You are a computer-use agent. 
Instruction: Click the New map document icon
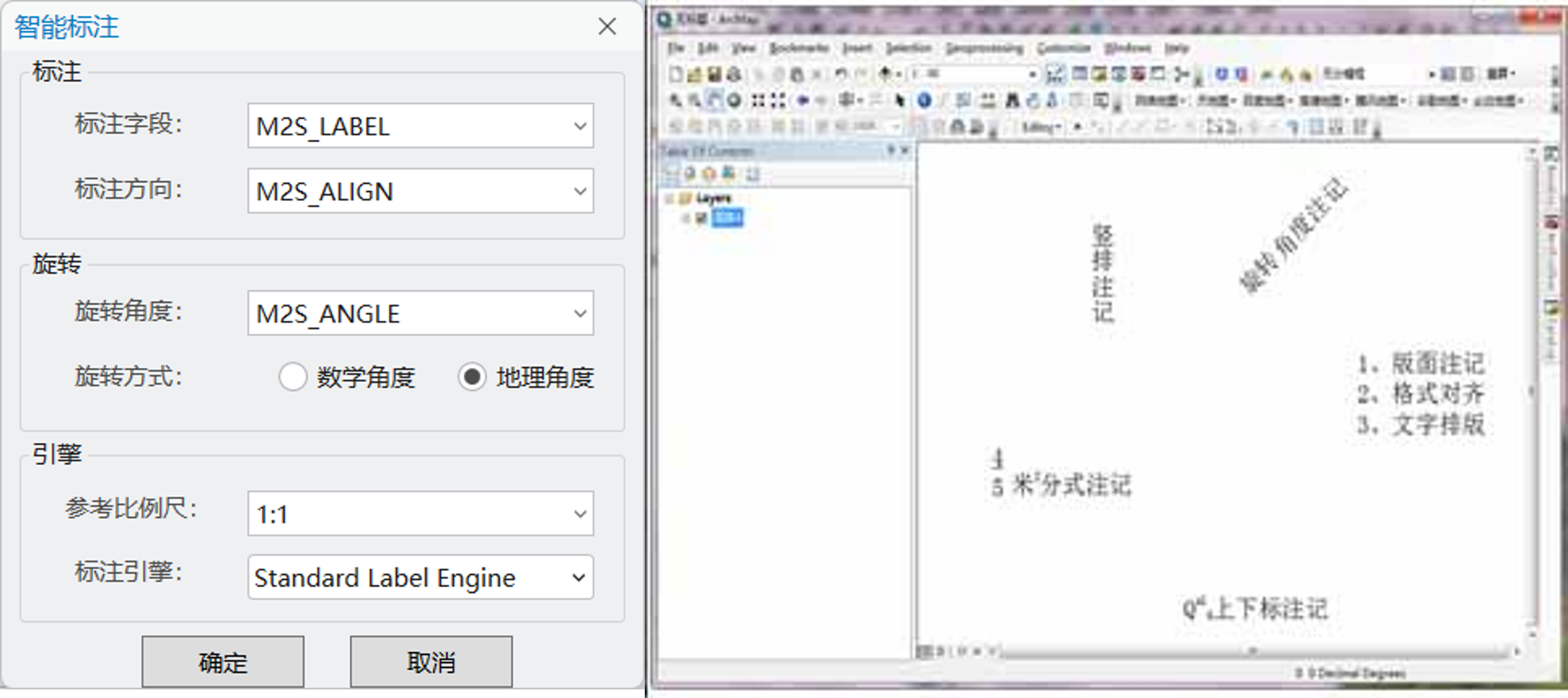(x=675, y=74)
